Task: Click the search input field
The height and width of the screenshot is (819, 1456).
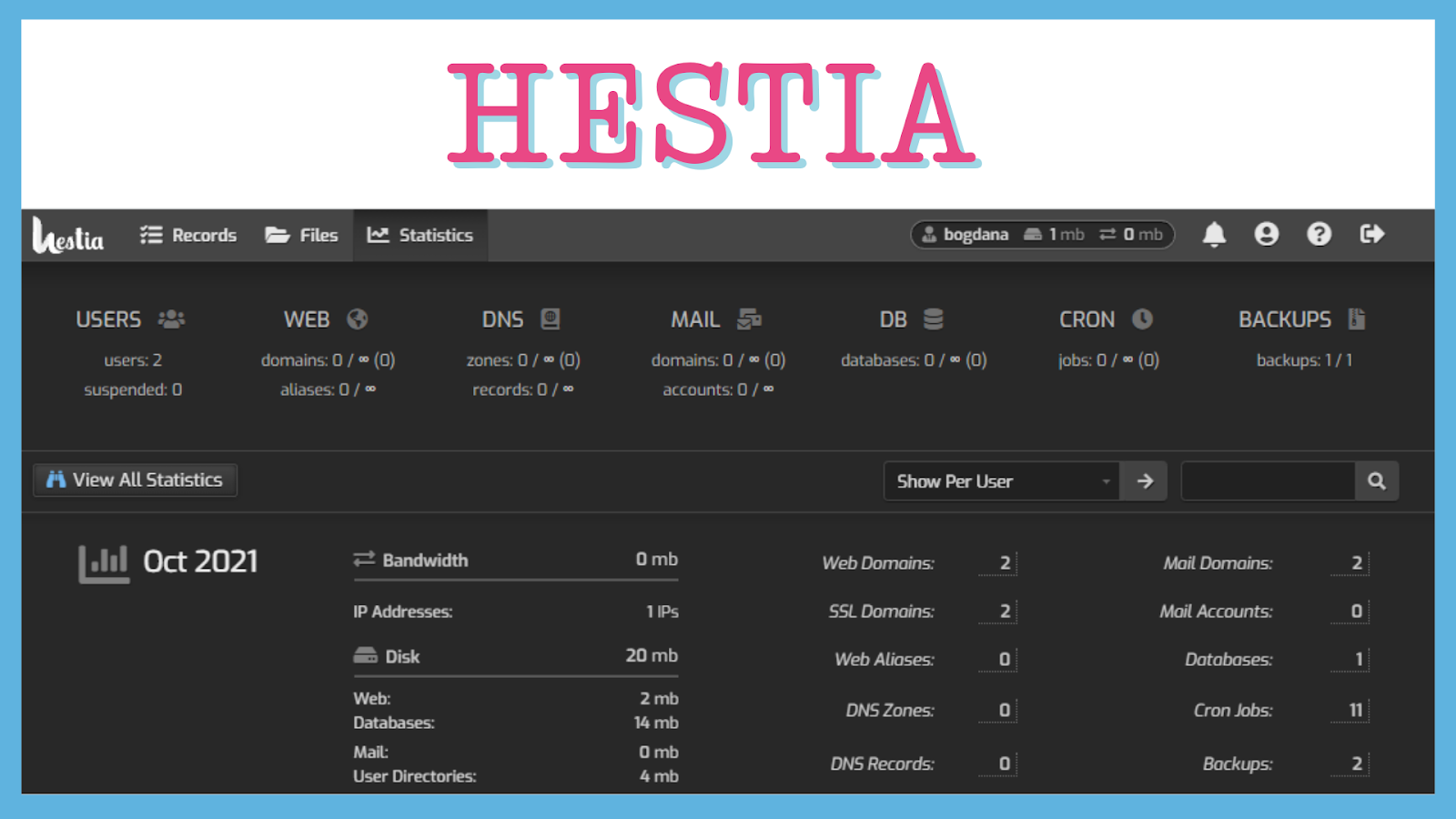Action: (1268, 481)
